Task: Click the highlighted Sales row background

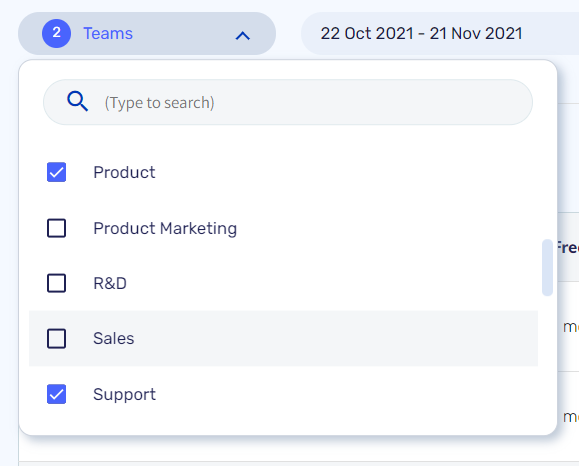Action: point(283,339)
